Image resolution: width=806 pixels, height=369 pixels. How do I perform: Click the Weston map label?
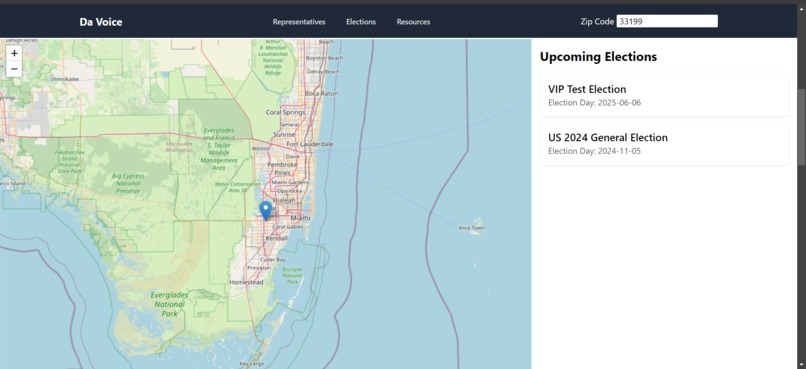[x=260, y=149]
